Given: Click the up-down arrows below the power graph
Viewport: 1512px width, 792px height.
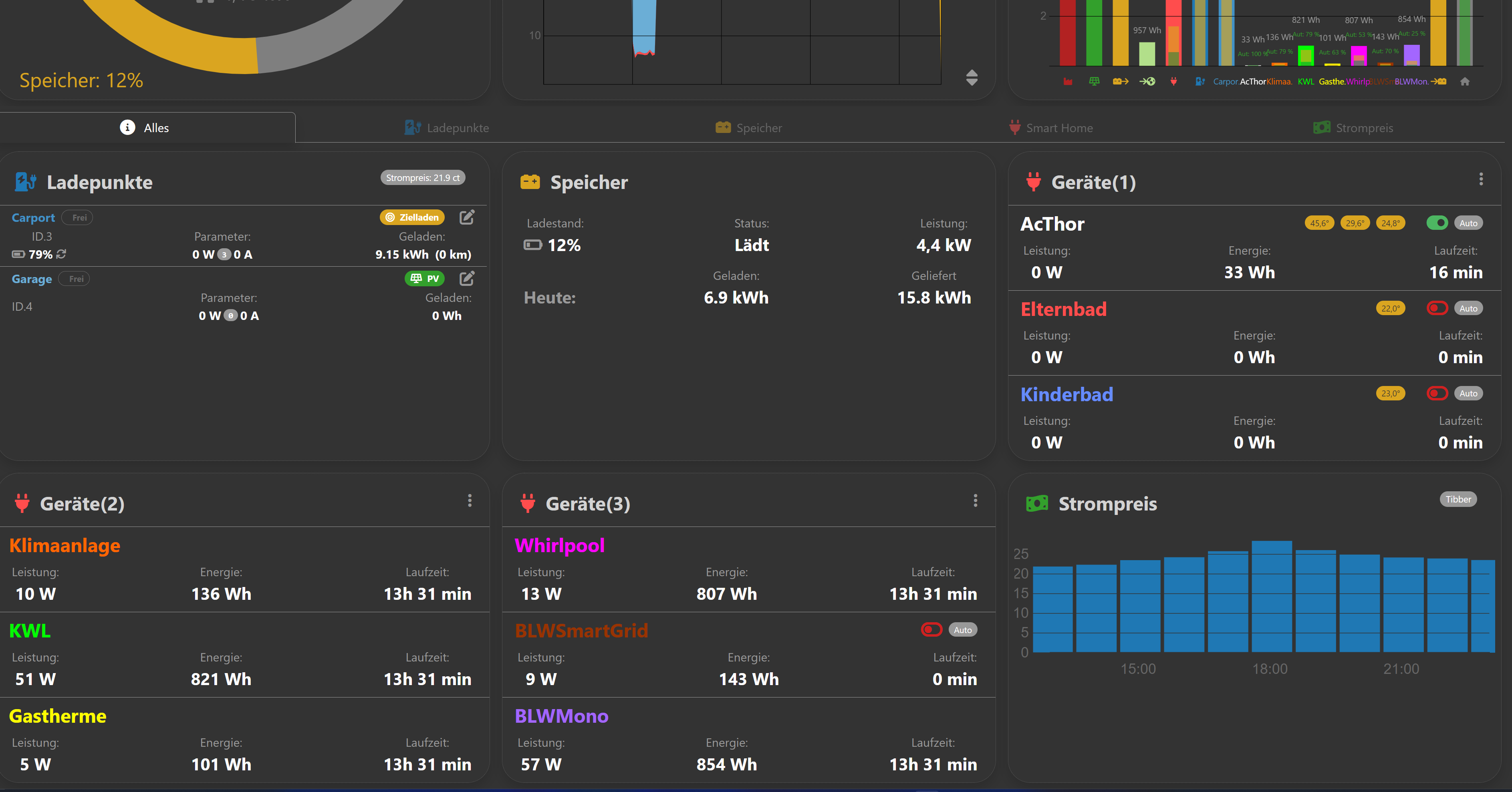Looking at the screenshot, I should [972, 77].
